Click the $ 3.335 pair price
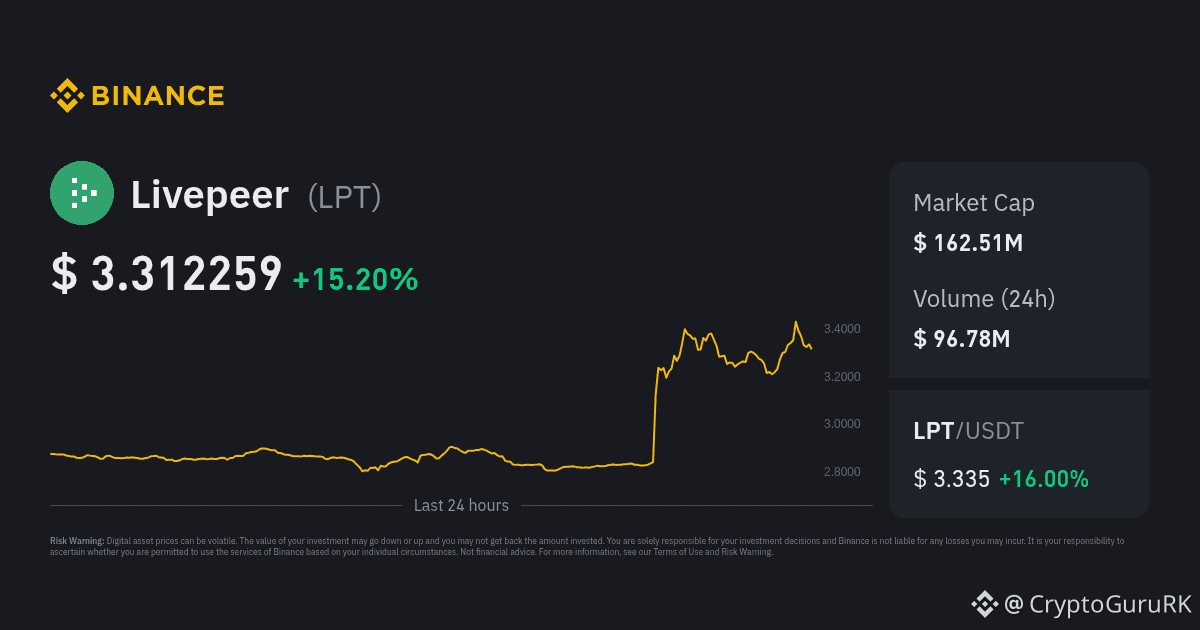Viewport: 1200px width, 630px height. [952, 479]
